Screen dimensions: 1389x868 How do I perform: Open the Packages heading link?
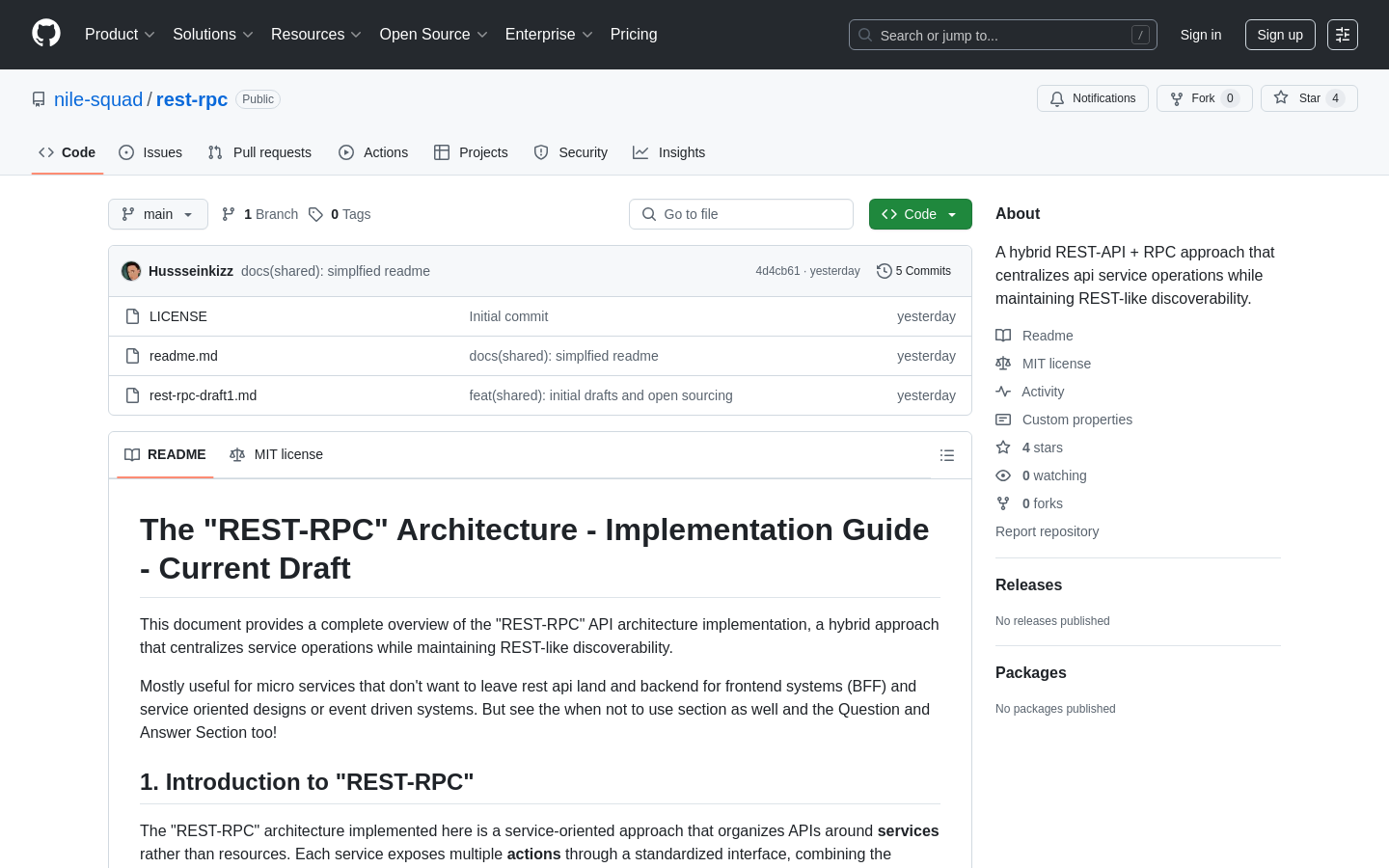pos(1031,673)
